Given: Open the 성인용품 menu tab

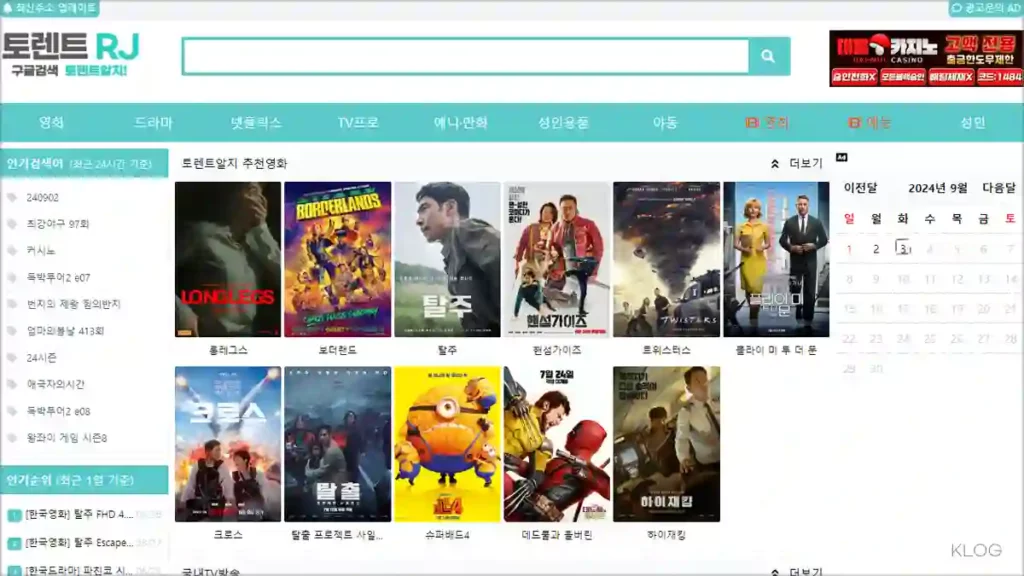Looking at the screenshot, I should tap(563, 122).
